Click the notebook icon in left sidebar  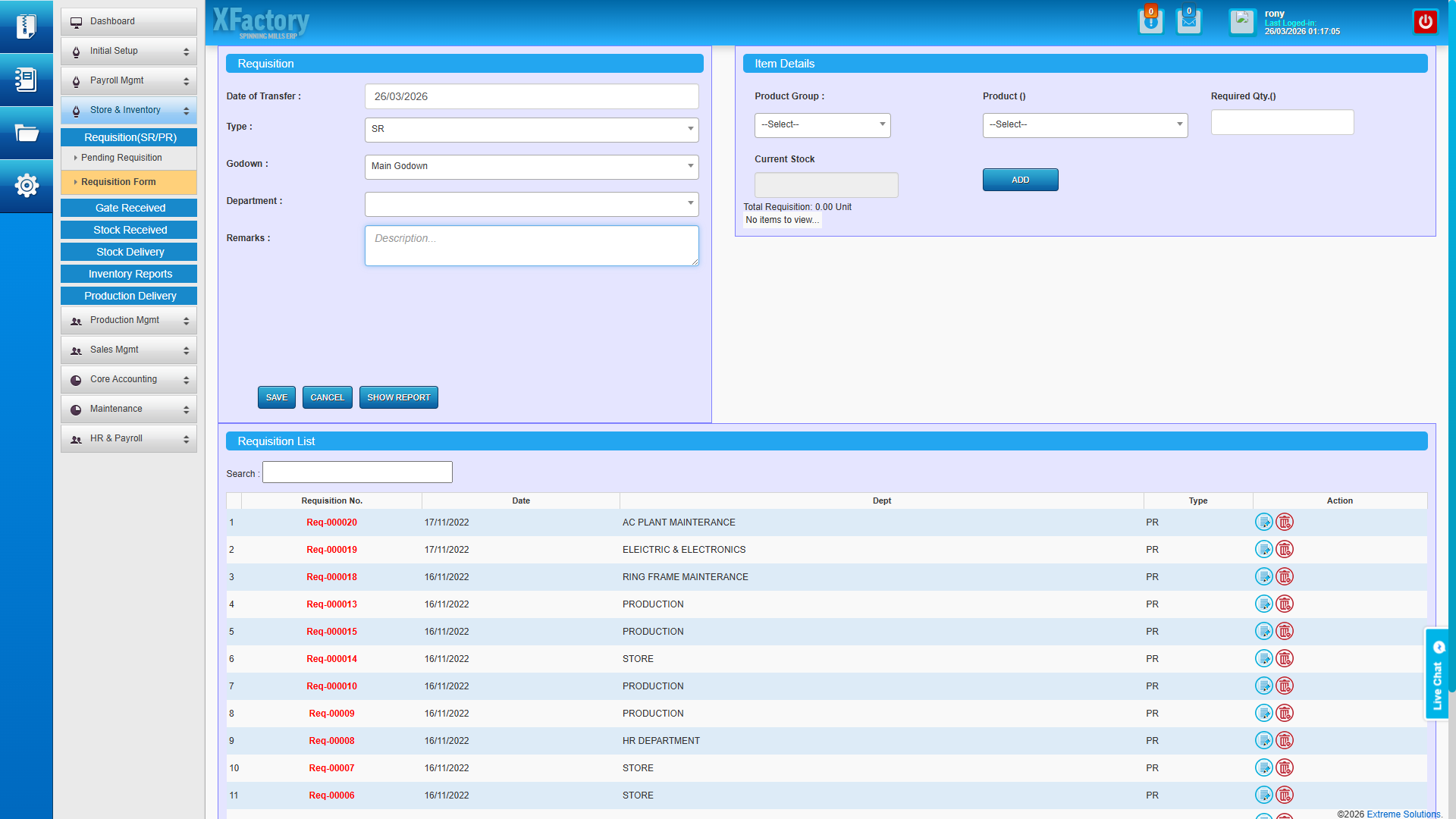(x=27, y=80)
